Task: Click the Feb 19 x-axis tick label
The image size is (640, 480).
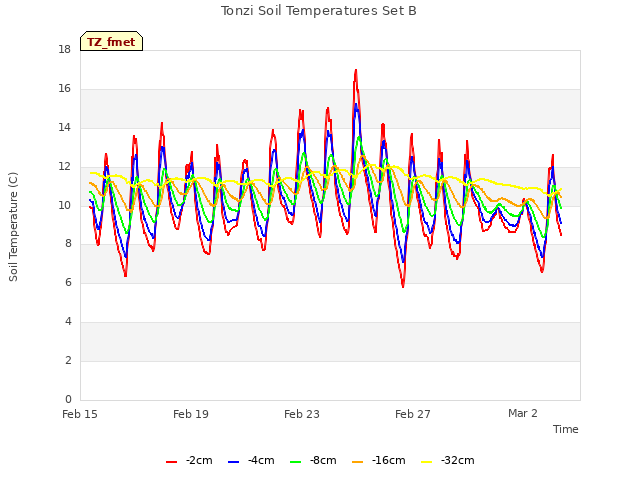Action: point(191,414)
